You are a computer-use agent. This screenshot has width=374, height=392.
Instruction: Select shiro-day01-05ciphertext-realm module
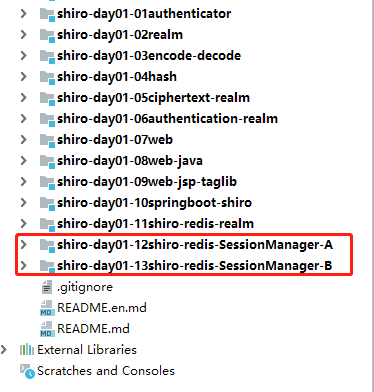153,98
